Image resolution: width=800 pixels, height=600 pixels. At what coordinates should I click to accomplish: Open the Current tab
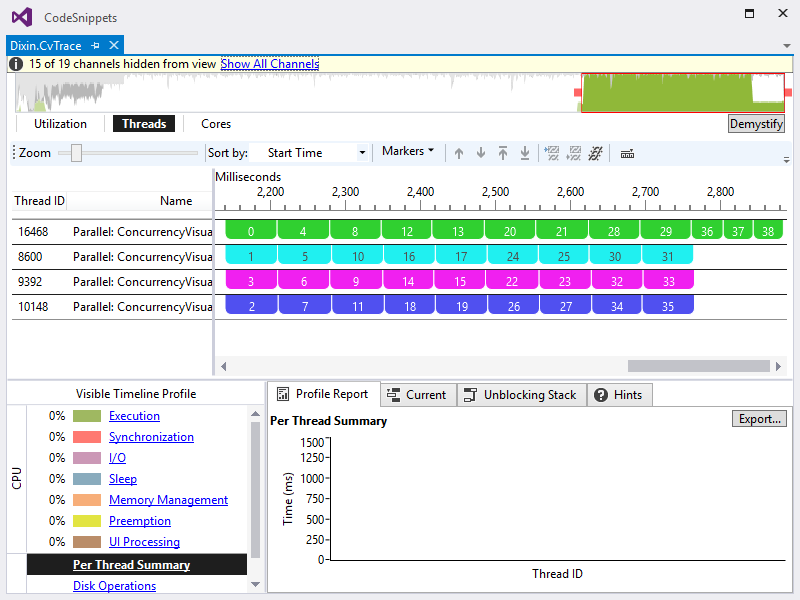pyautogui.click(x=418, y=395)
